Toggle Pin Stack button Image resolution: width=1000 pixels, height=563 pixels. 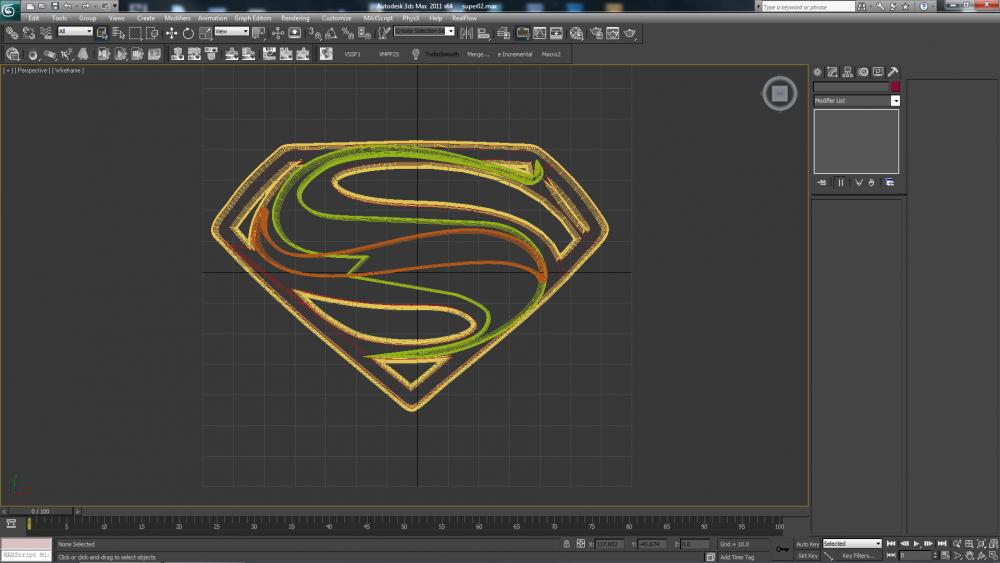click(x=822, y=183)
